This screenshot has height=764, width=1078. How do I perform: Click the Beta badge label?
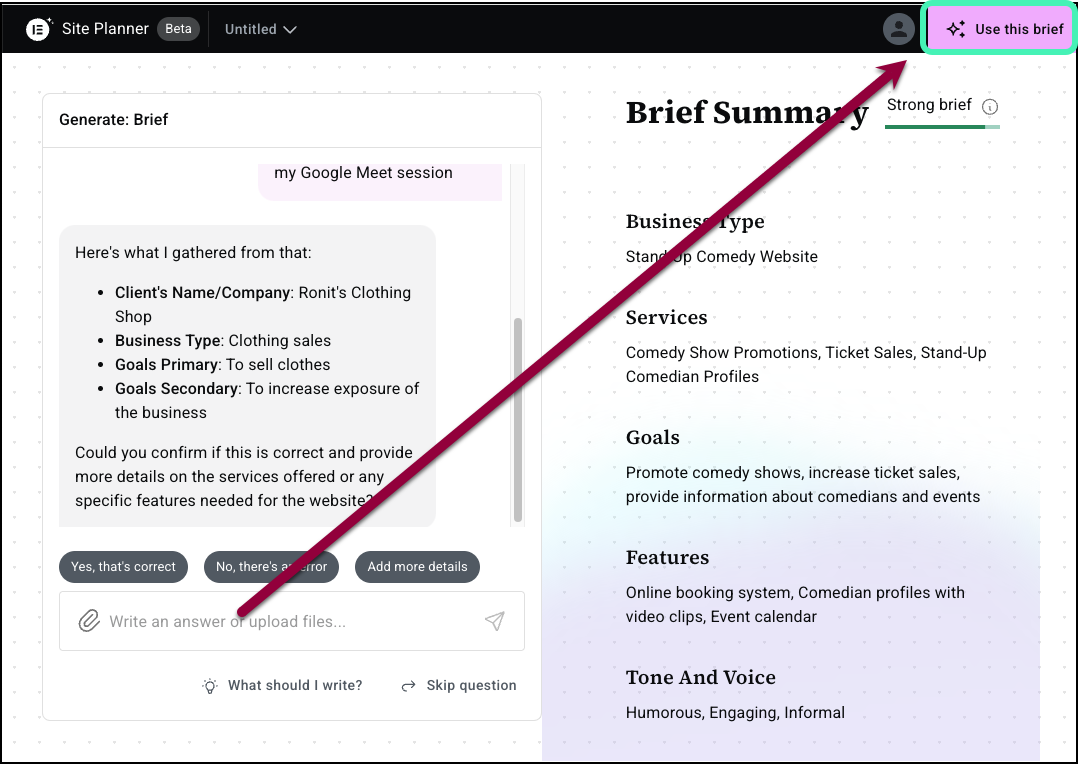pyautogui.click(x=179, y=29)
